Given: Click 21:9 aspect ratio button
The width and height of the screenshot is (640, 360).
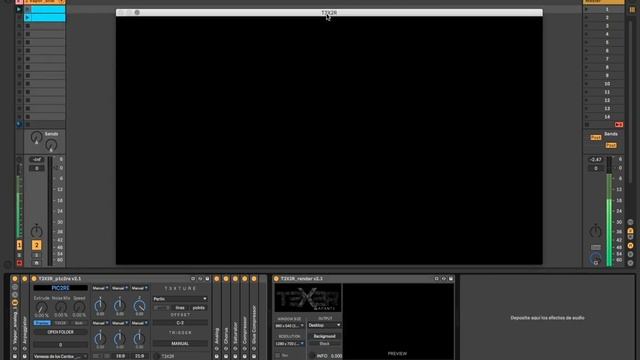Looking at the screenshot, I should (x=139, y=356).
